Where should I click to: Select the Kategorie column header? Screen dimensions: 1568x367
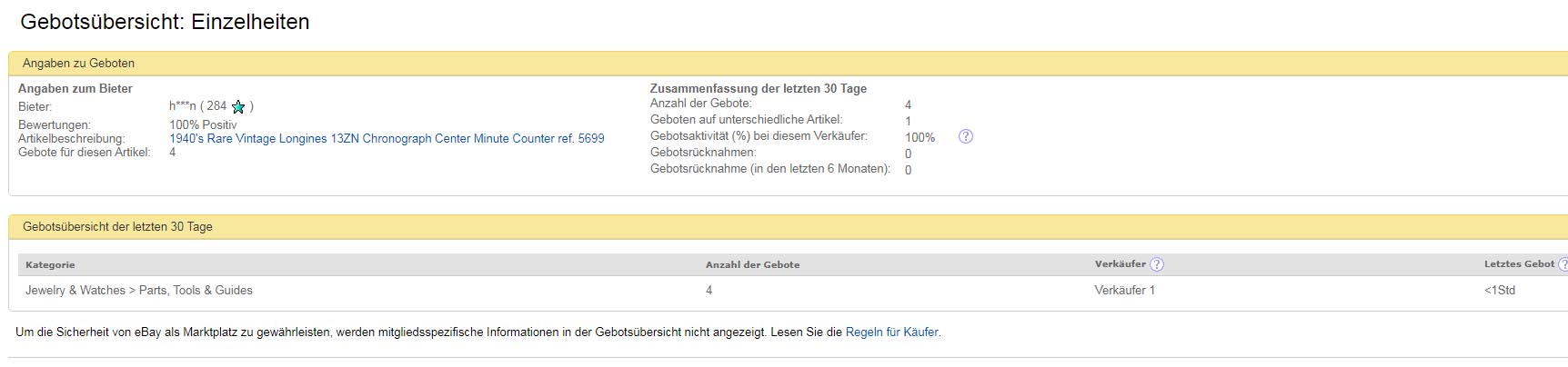tap(50, 265)
